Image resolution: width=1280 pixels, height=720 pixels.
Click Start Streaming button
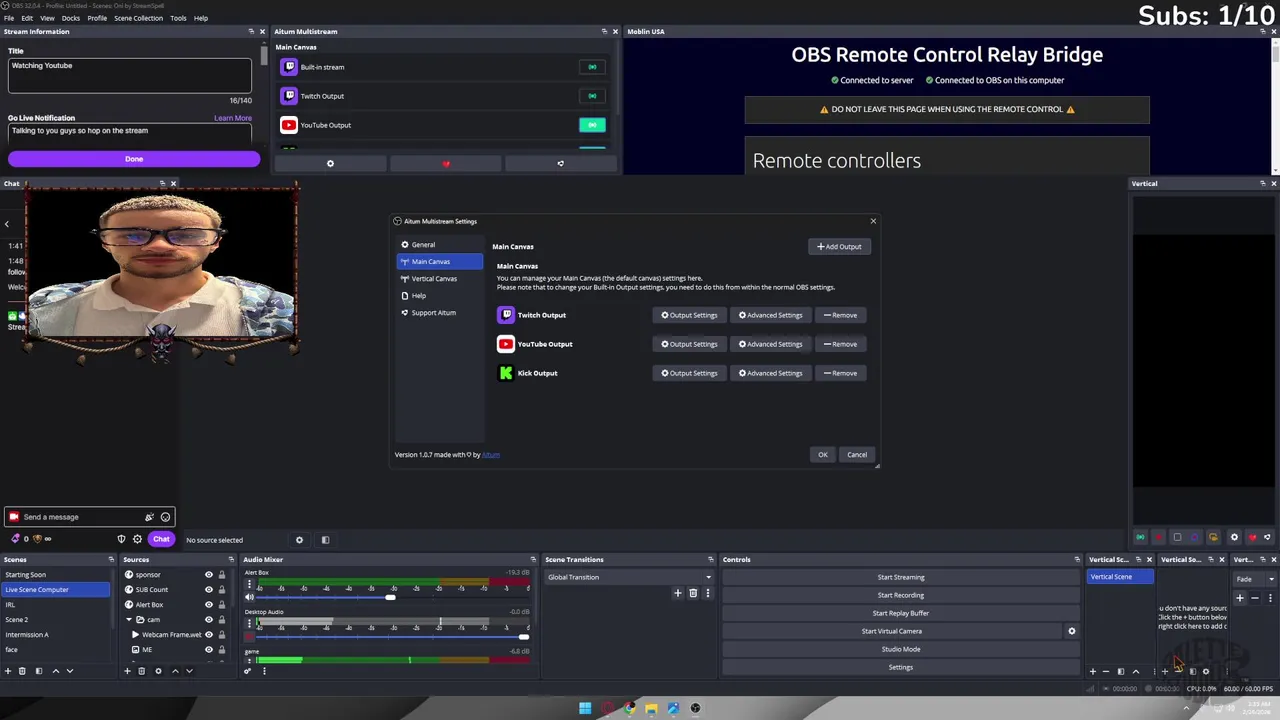tap(901, 577)
